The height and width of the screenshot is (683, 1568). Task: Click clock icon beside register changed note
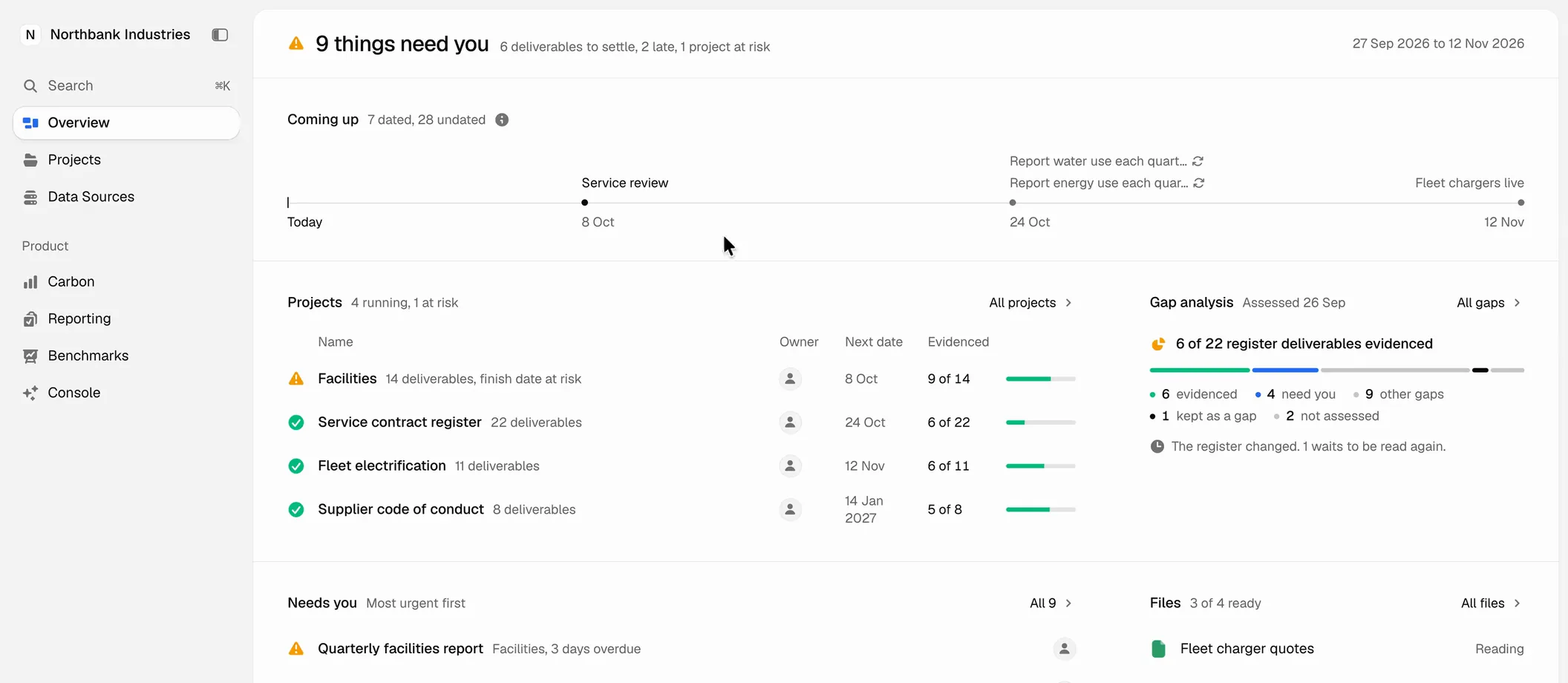click(1157, 446)
